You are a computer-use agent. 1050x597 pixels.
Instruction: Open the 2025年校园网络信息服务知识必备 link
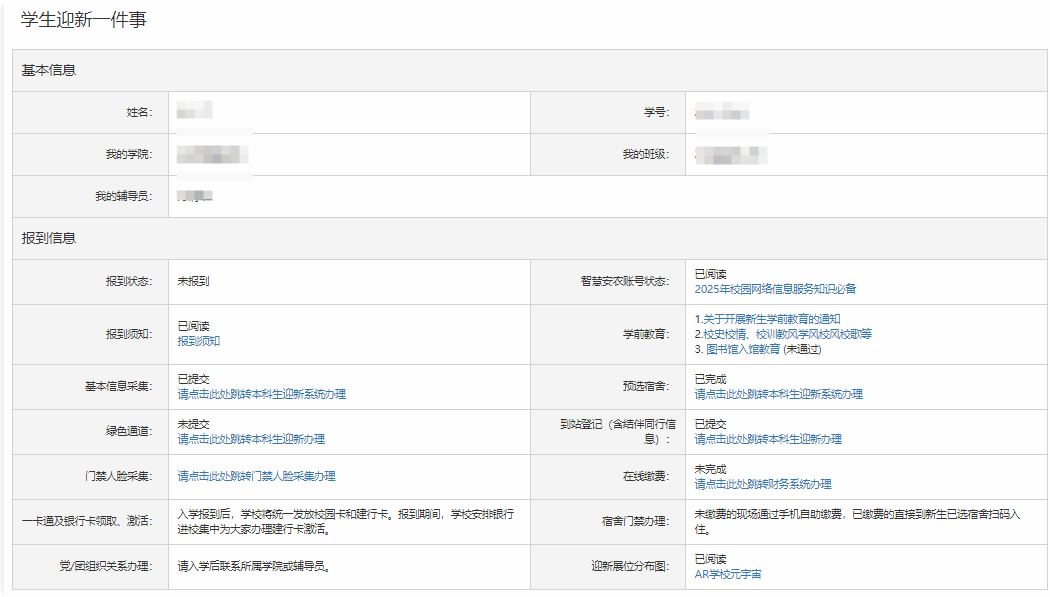click(775, 289)
